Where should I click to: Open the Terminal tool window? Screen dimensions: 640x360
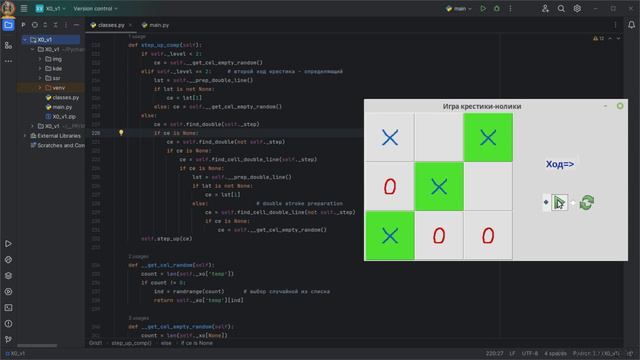8,308
